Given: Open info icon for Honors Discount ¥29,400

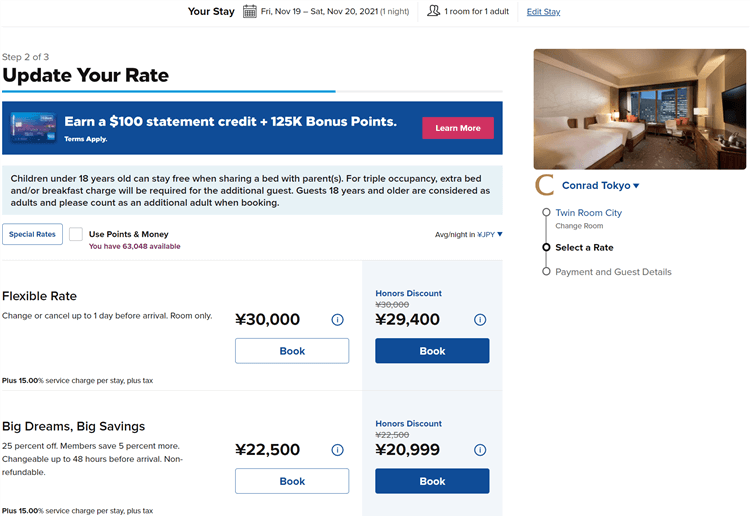Looking at the screenshot, I should point(480,320).
